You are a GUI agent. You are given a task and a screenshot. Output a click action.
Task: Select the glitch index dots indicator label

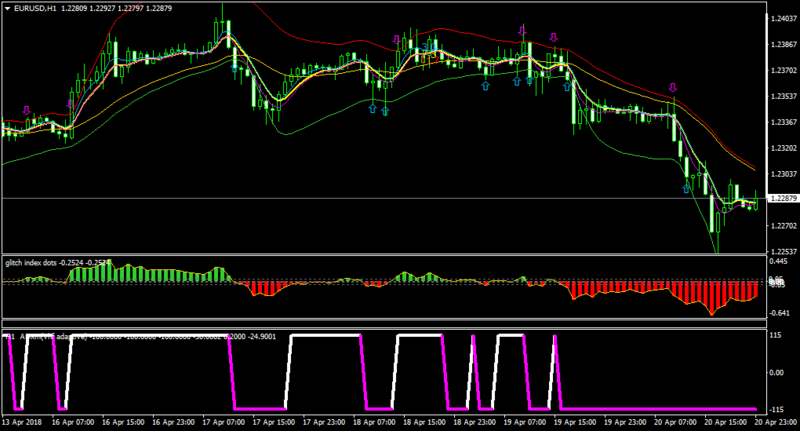point(31,263)
